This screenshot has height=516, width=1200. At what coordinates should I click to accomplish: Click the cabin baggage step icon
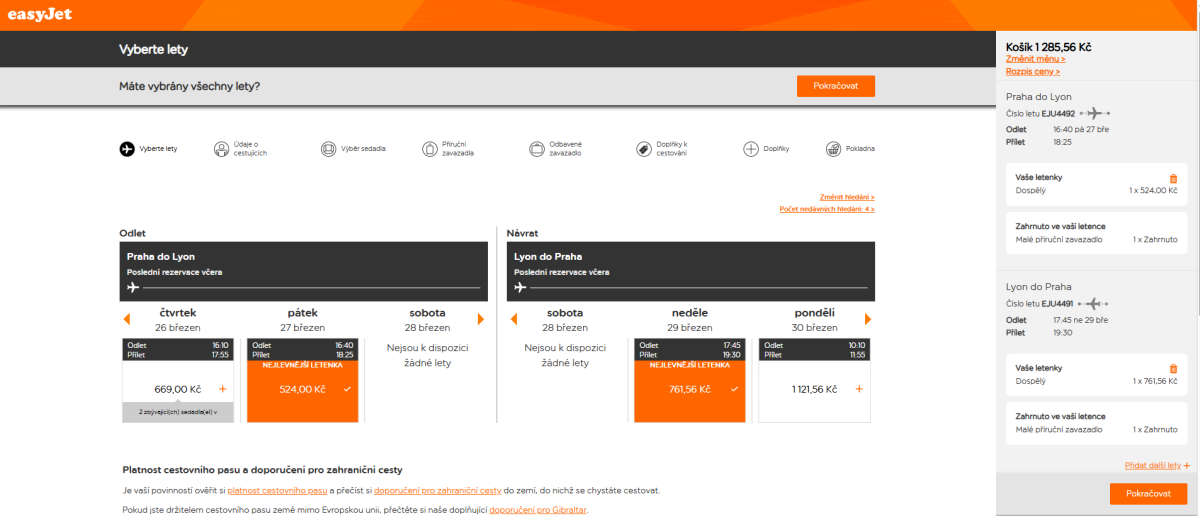pyautogui.click(x=430, y=149)
